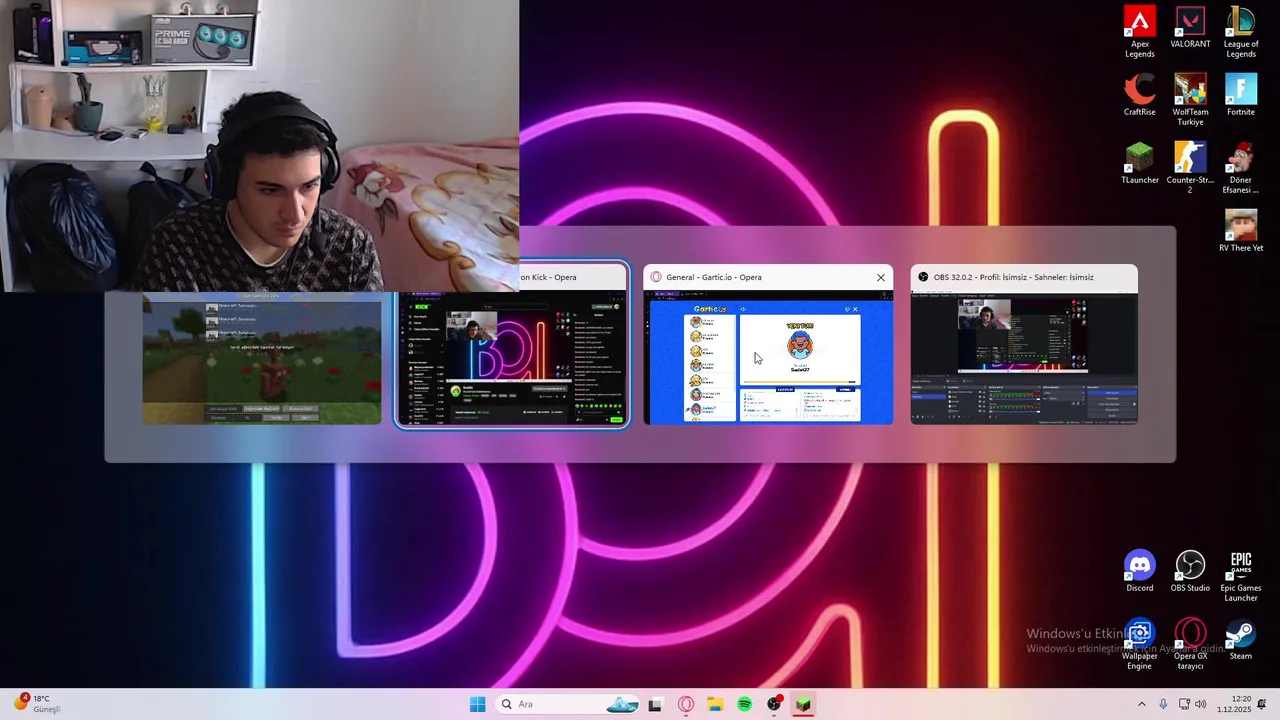Image resolution: width=1280 pixels, height=720 pixels.
Task: Switch to the Minecraft window thumbnail
Action: click(261, 357)
